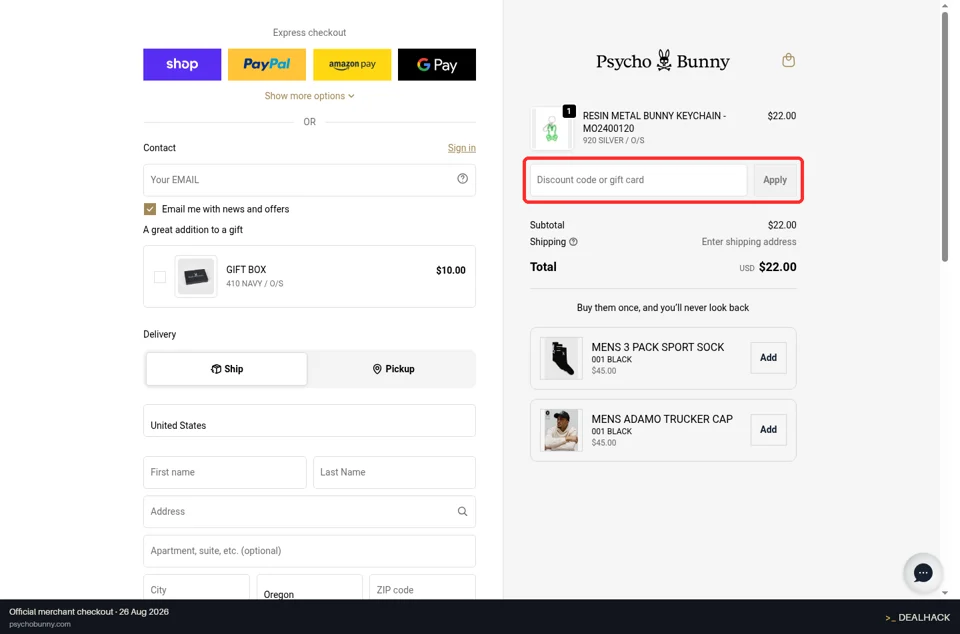Click the Psycho Bunny logo
The height and width of the screenshot is (634, 960).
click(x=663, y=61)
